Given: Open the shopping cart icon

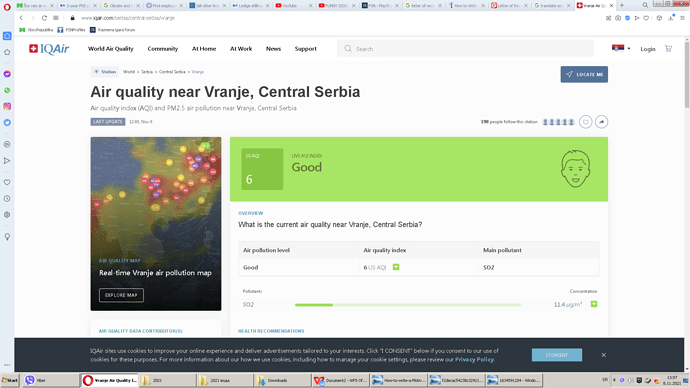Looking at the screenshot, I should click(668, 49).
